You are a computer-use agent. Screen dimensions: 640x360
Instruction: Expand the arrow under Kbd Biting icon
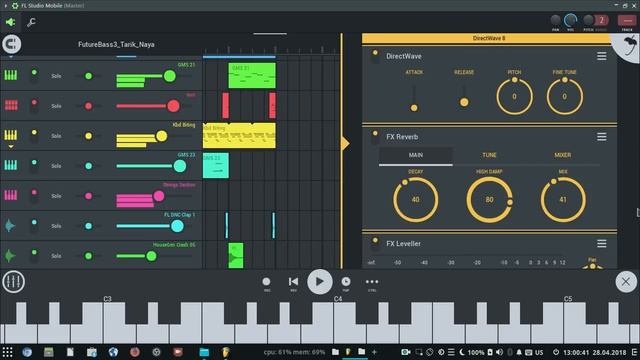11,146
